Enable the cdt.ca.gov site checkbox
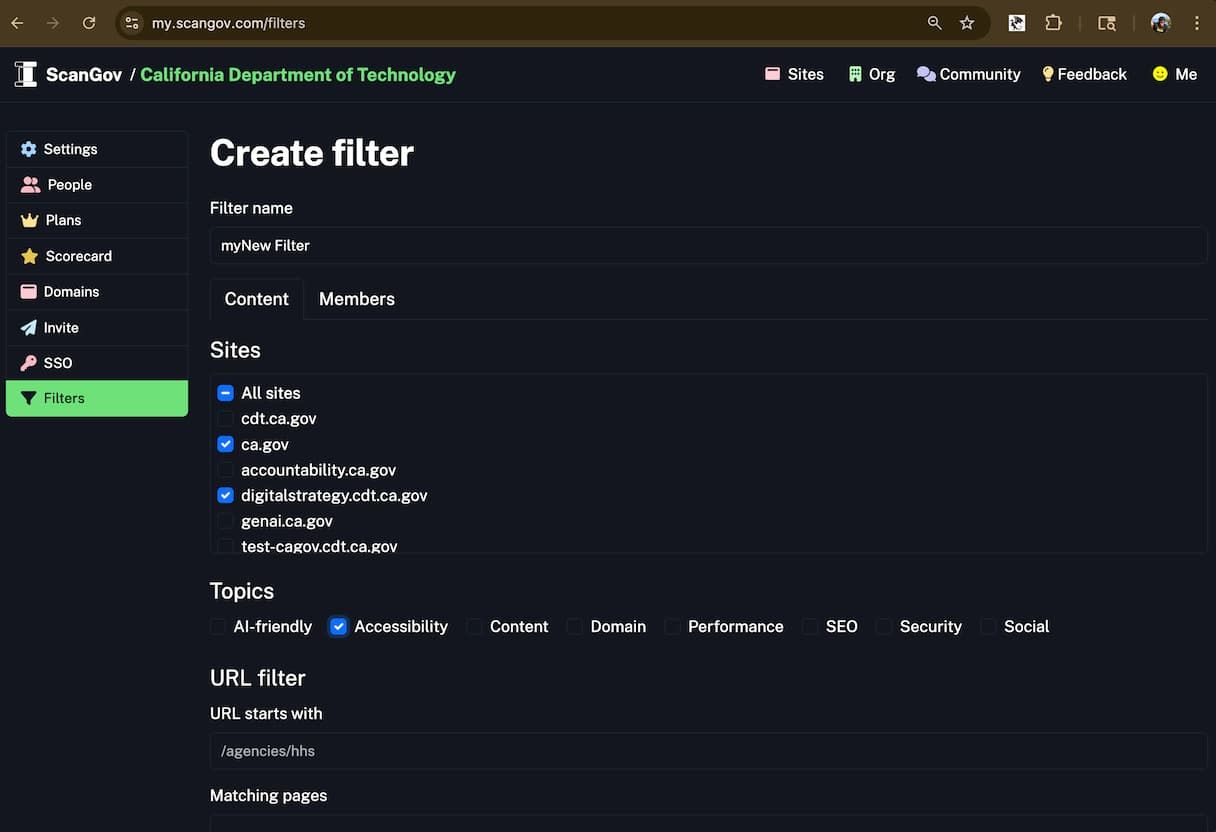The height and width of the screenshot is (832, 1216). pyautogui.click(x=225, y=418)
